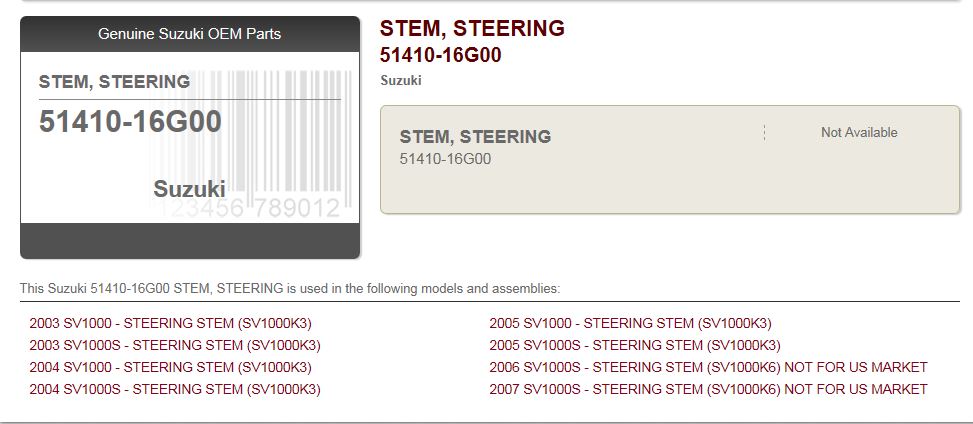Click STEM, STEERING label on the part card
Viewport: 973px width, 424px height.
pyautogui.click(x=114, y=82)
